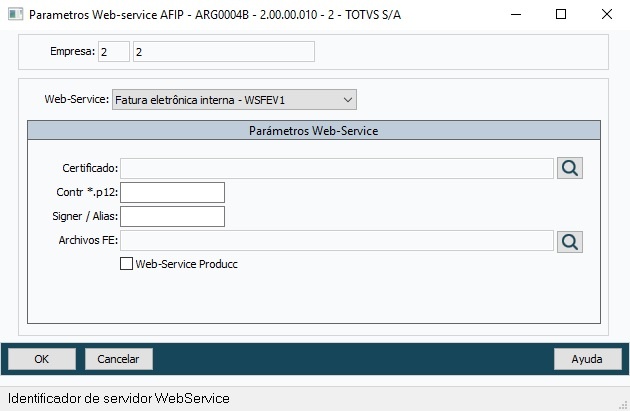Click the second Empresa name field
The height and width of the screenshot is (411, 630).
[222, 51]
